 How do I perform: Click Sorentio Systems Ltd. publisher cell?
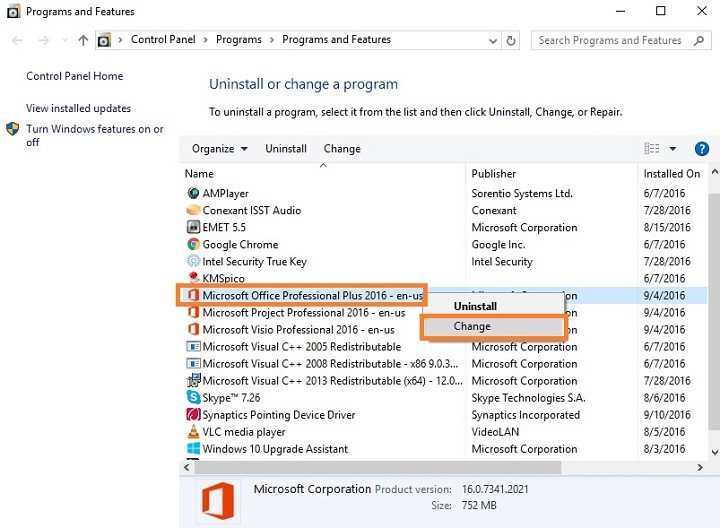coord(522,193)
